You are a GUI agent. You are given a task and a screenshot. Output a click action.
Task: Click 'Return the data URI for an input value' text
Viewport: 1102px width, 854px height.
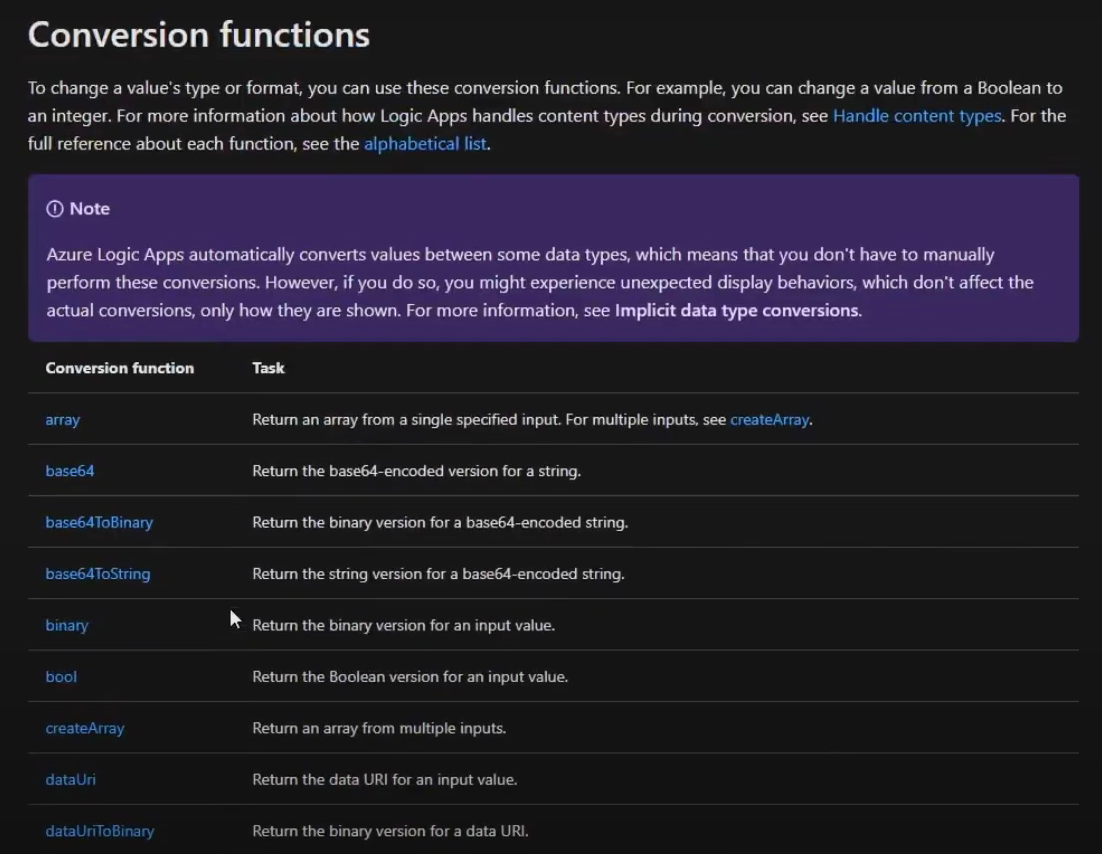tap(385, 779)
